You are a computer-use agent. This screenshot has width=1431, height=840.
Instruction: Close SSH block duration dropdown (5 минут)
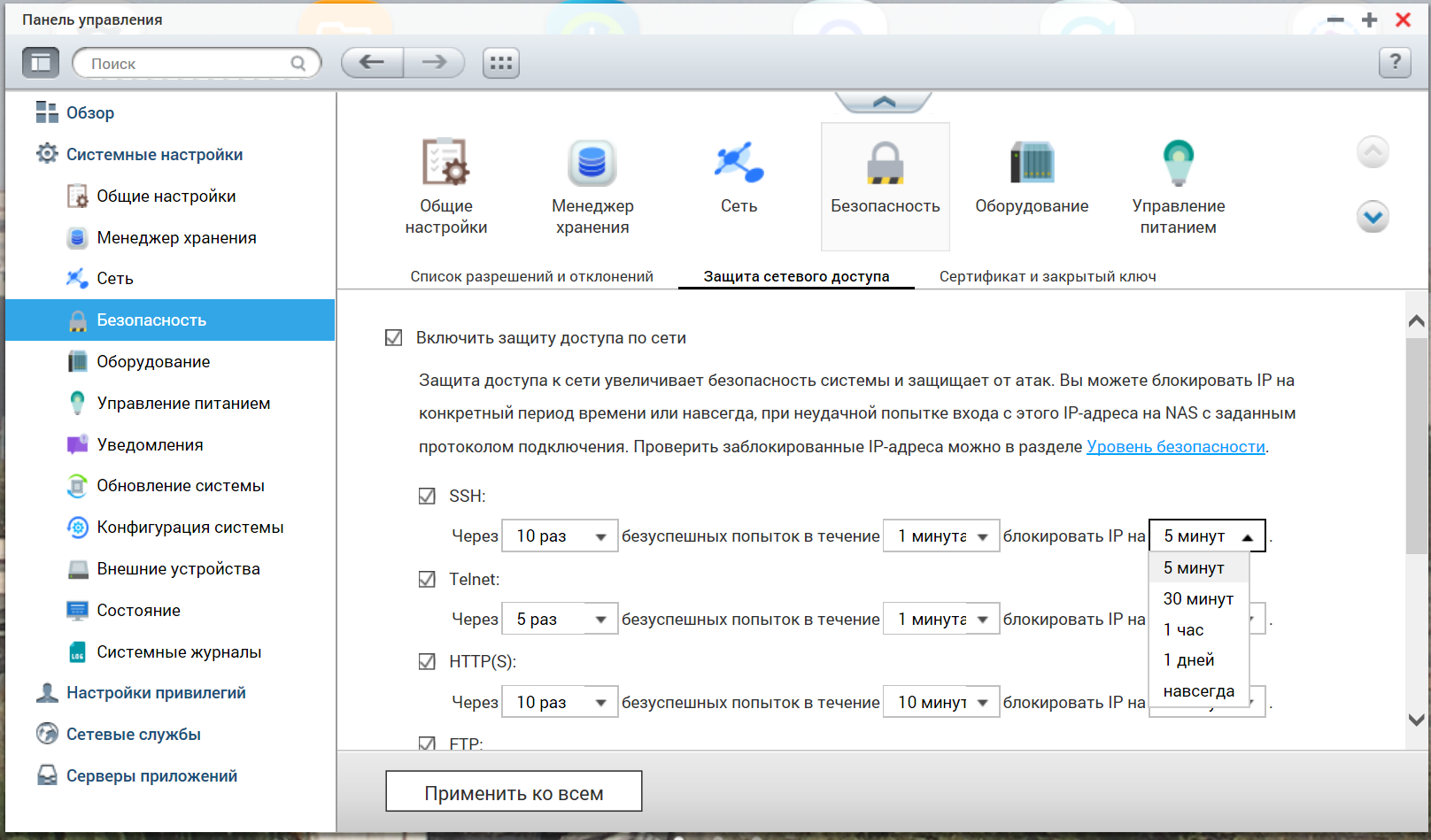point(1207,536)
